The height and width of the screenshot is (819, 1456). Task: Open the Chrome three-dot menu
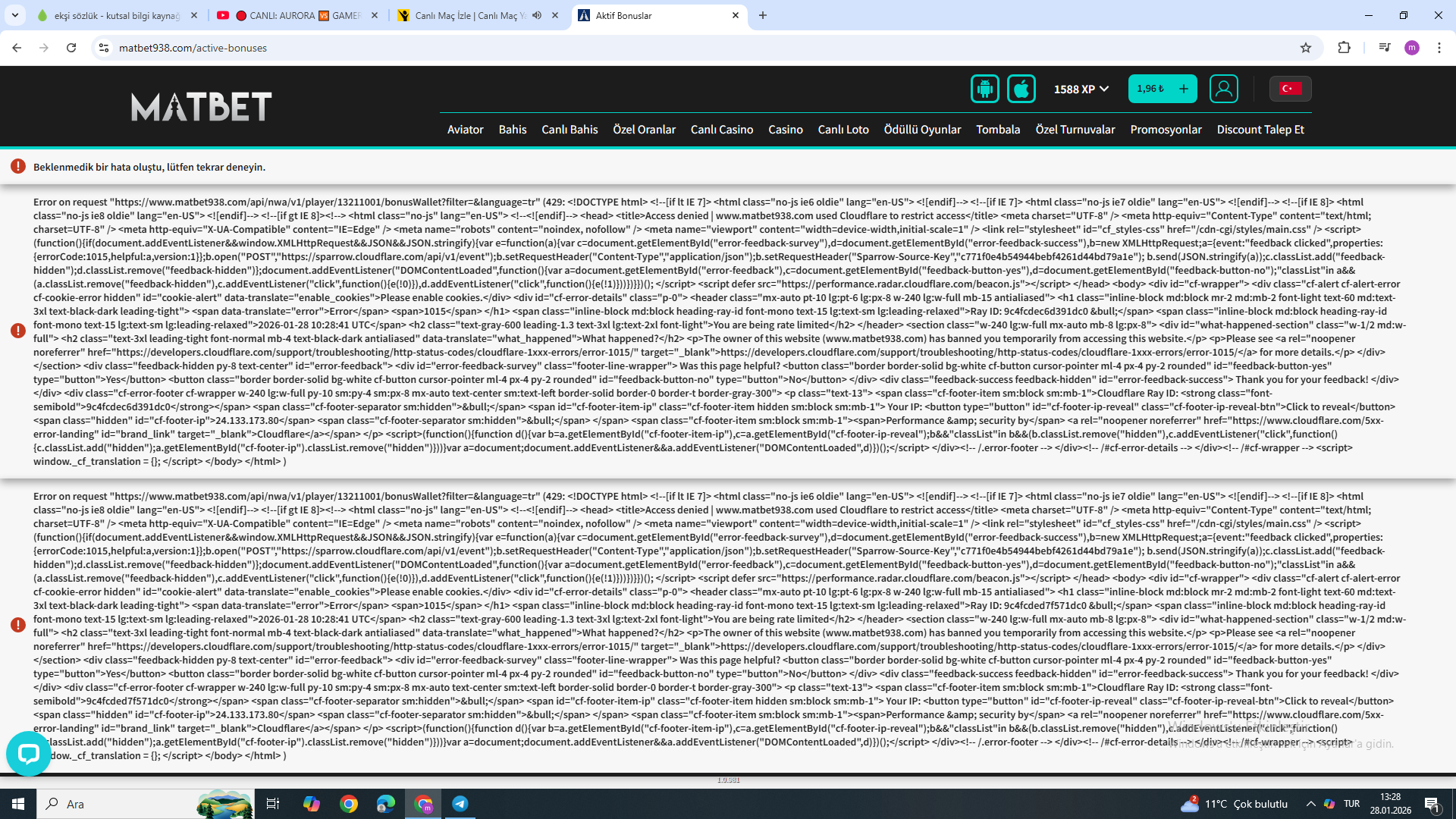[1439, 48]
